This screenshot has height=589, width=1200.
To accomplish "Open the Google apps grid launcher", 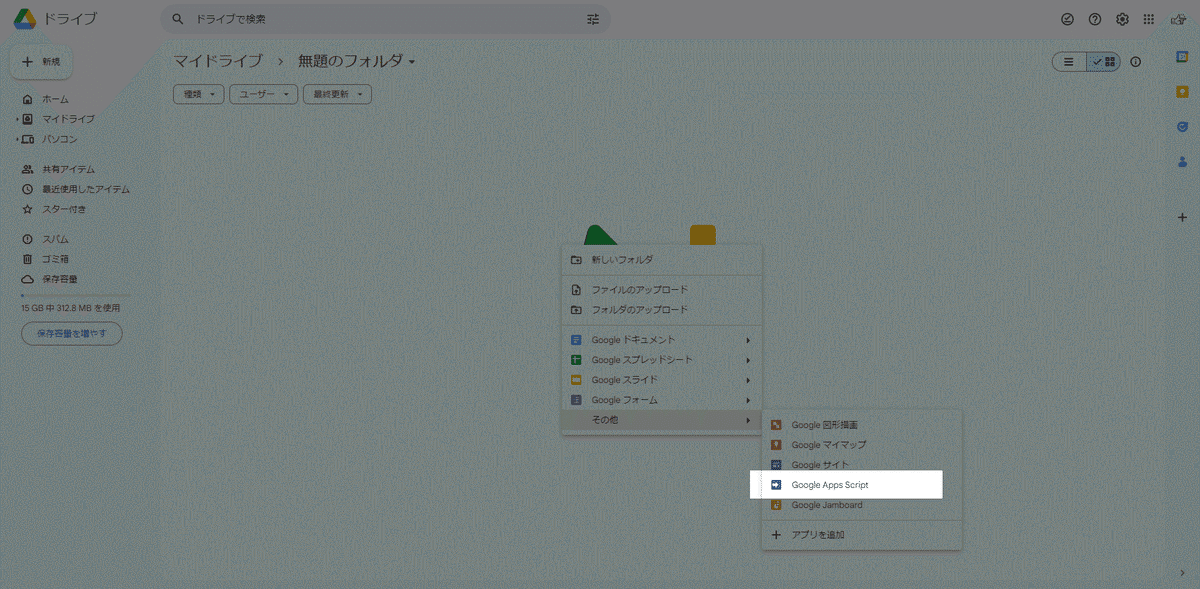I will click(1149, 19).
